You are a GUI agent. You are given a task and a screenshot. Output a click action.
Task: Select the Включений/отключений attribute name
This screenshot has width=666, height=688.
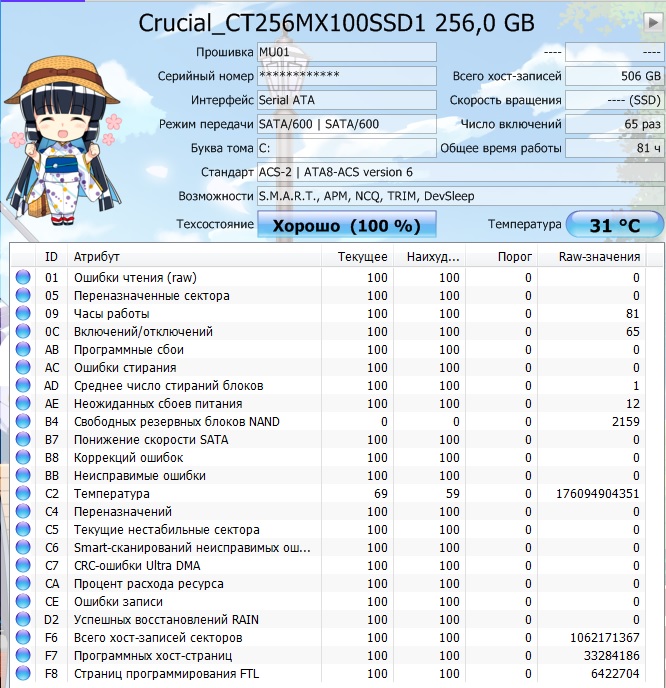click(x=143, y=332)
